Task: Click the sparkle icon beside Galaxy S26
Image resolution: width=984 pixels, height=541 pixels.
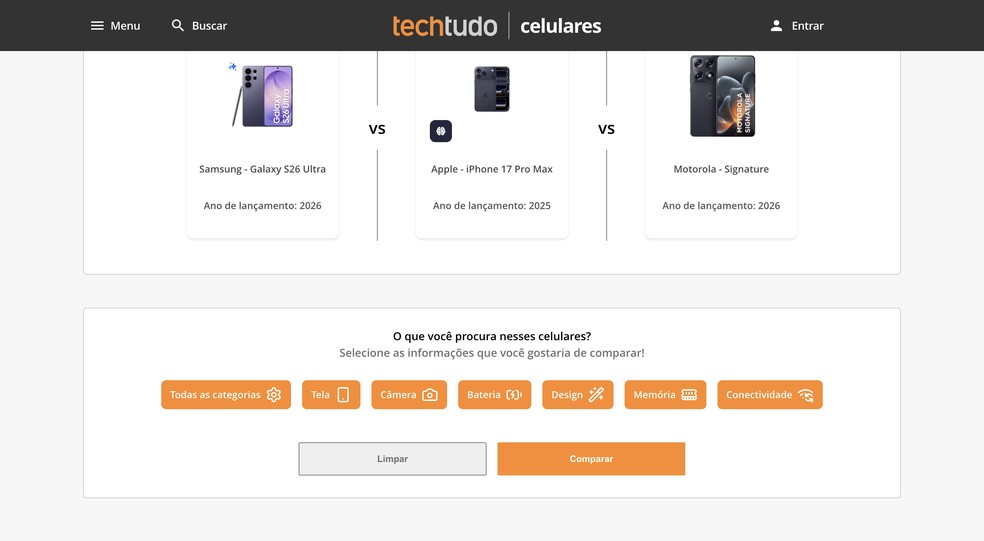Action: pyautogui.click(x=233, y=67)
